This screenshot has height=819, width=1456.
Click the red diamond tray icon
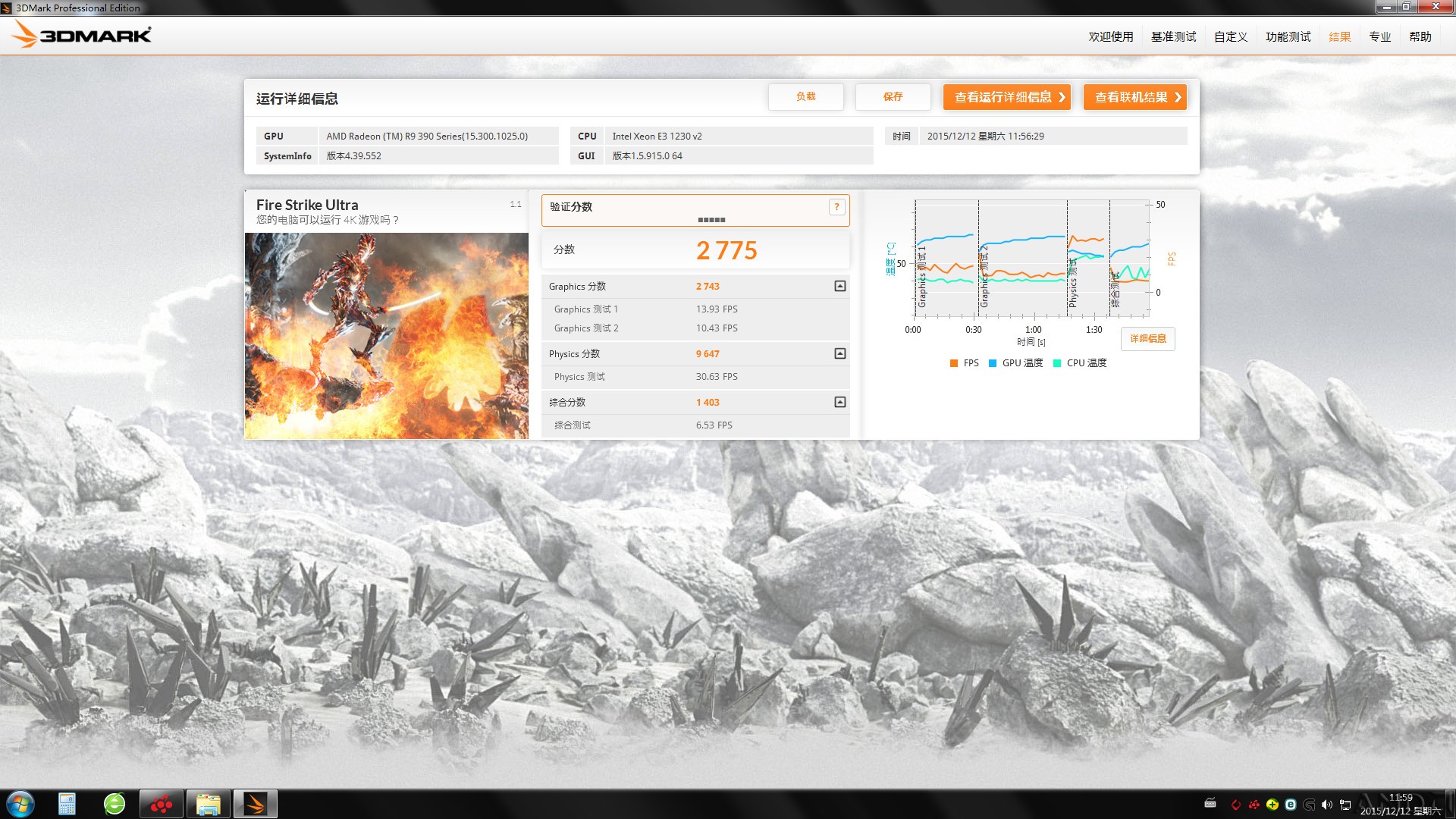coord(1236,805)
